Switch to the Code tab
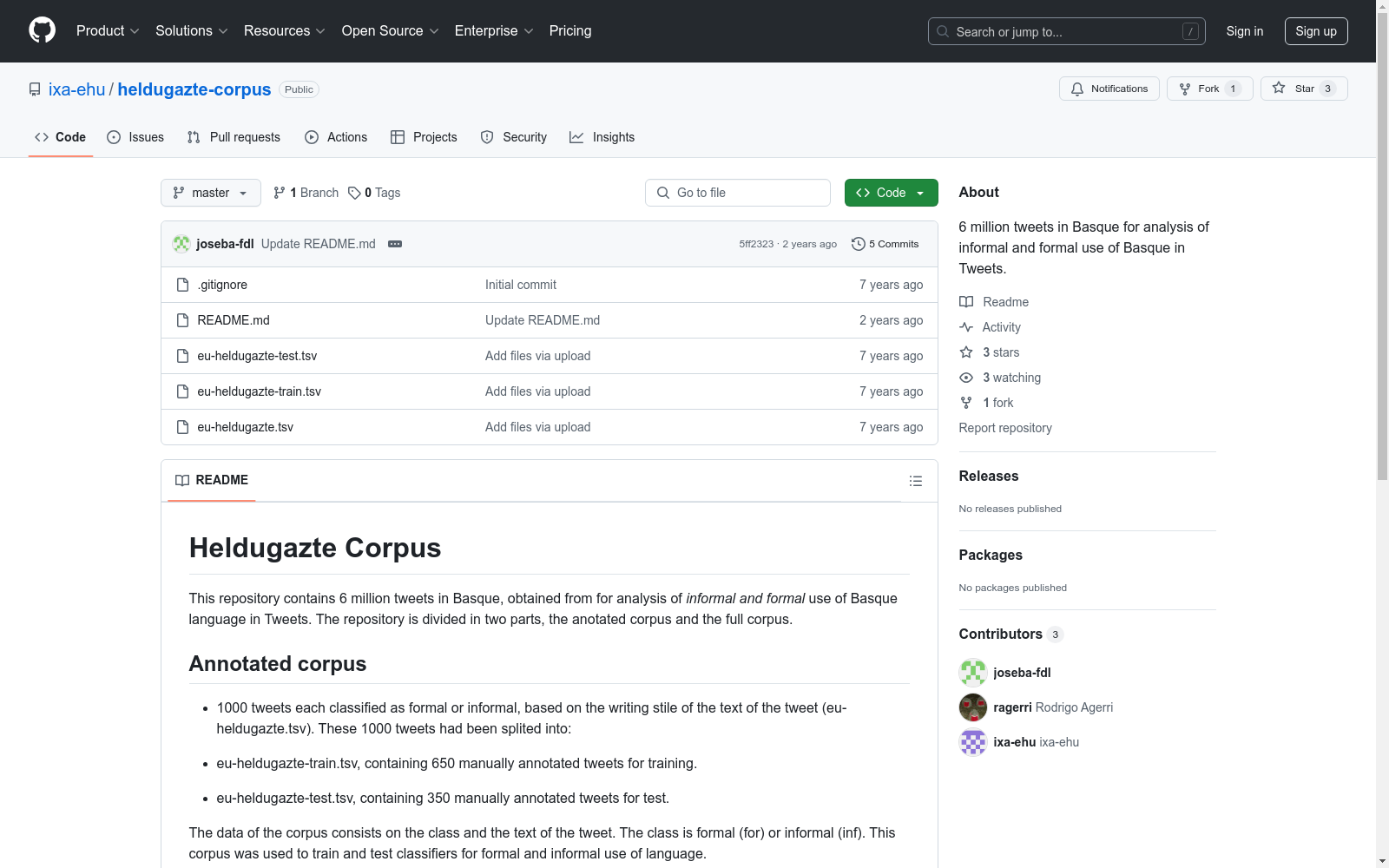Viewport: 1389px width, 868px height. click(61, 137)
